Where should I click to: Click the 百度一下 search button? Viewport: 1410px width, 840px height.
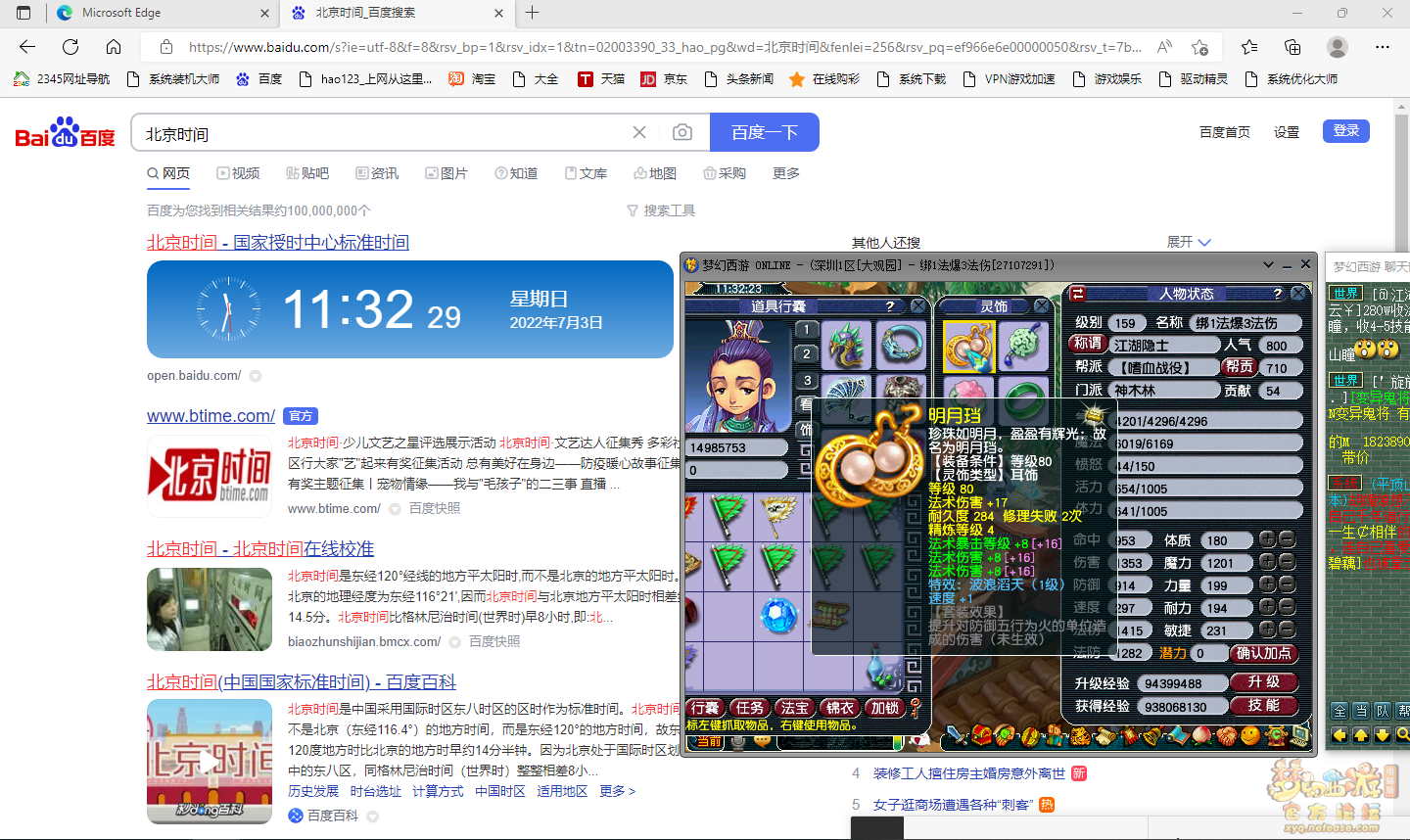coord(765,132)
